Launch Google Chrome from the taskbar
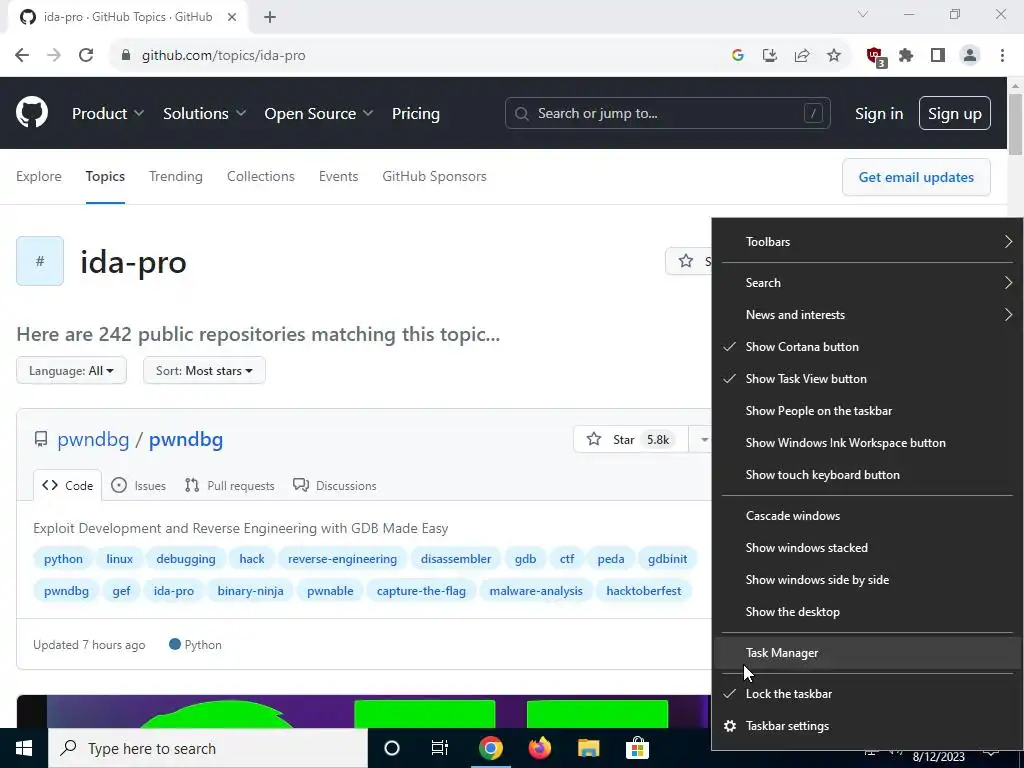The image size is (1024, 768). click(490, 748)
